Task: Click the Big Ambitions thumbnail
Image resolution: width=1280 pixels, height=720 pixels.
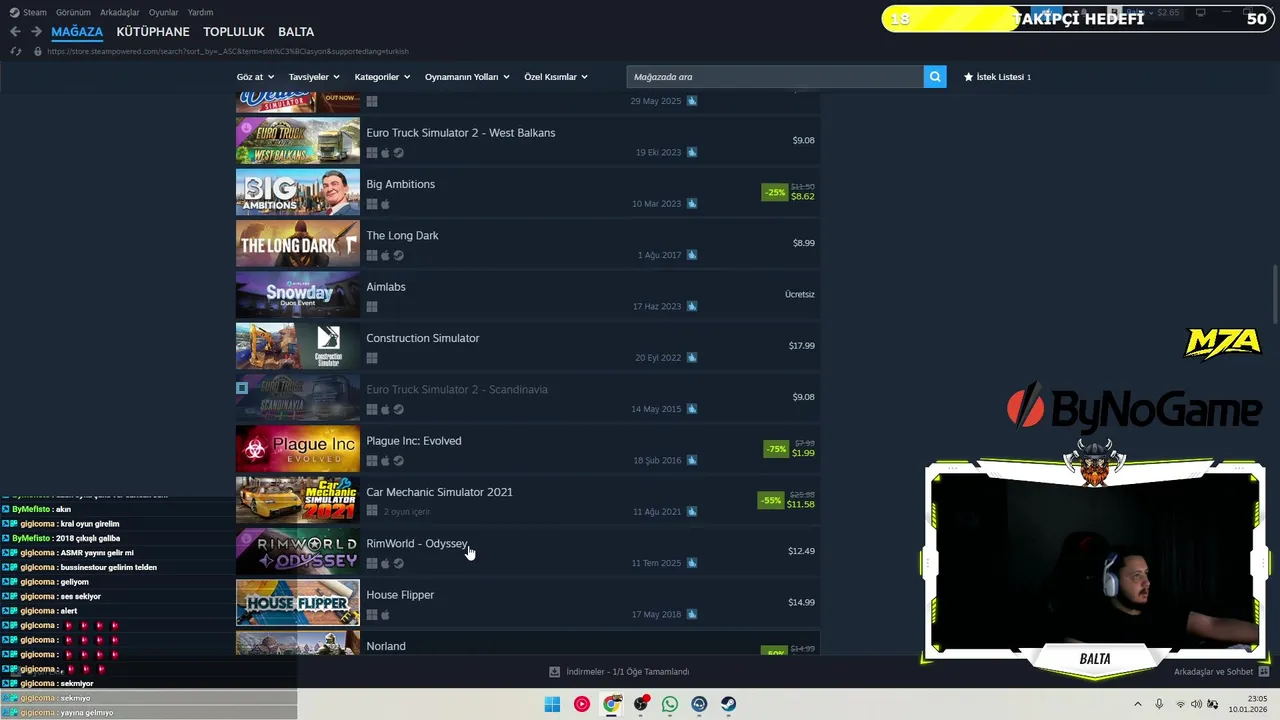Action: pos(298,192)
